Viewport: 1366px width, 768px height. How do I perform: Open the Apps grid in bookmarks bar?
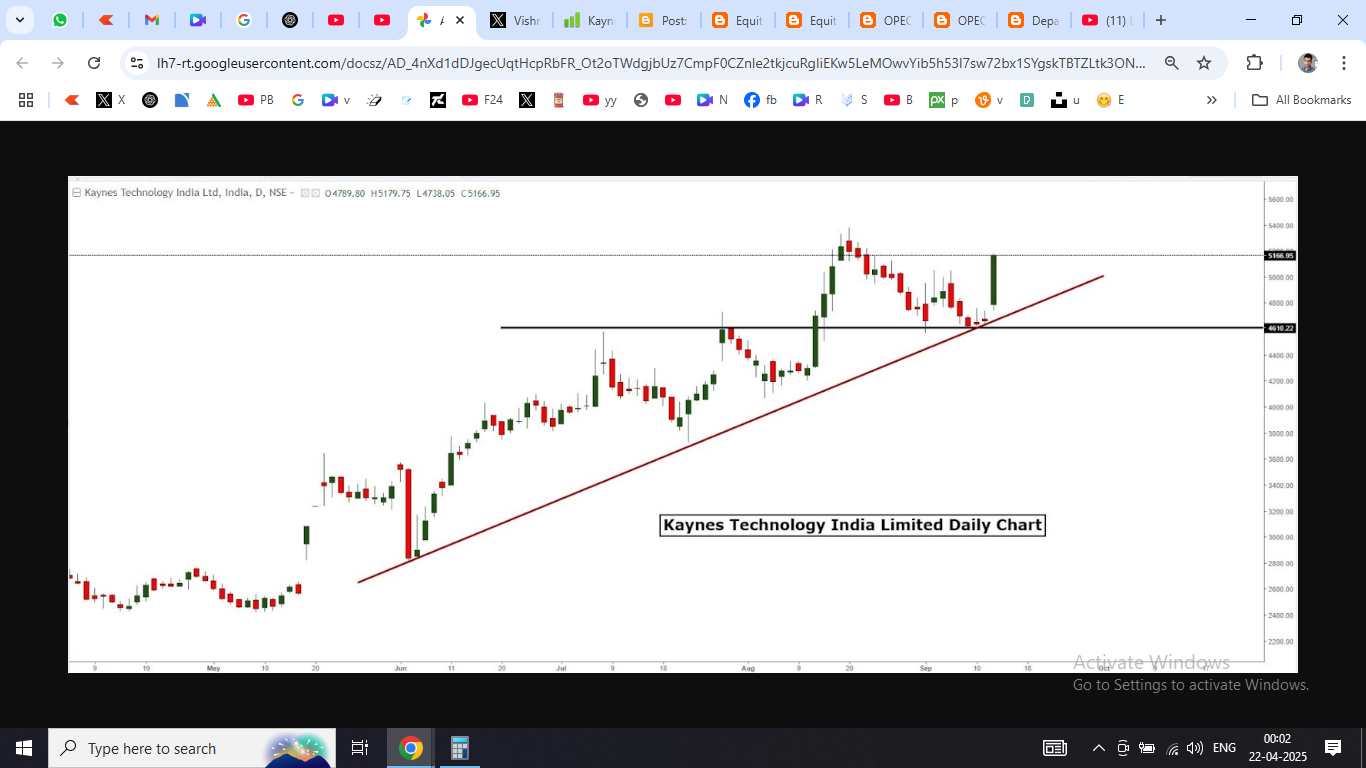[x=26, y=100]
